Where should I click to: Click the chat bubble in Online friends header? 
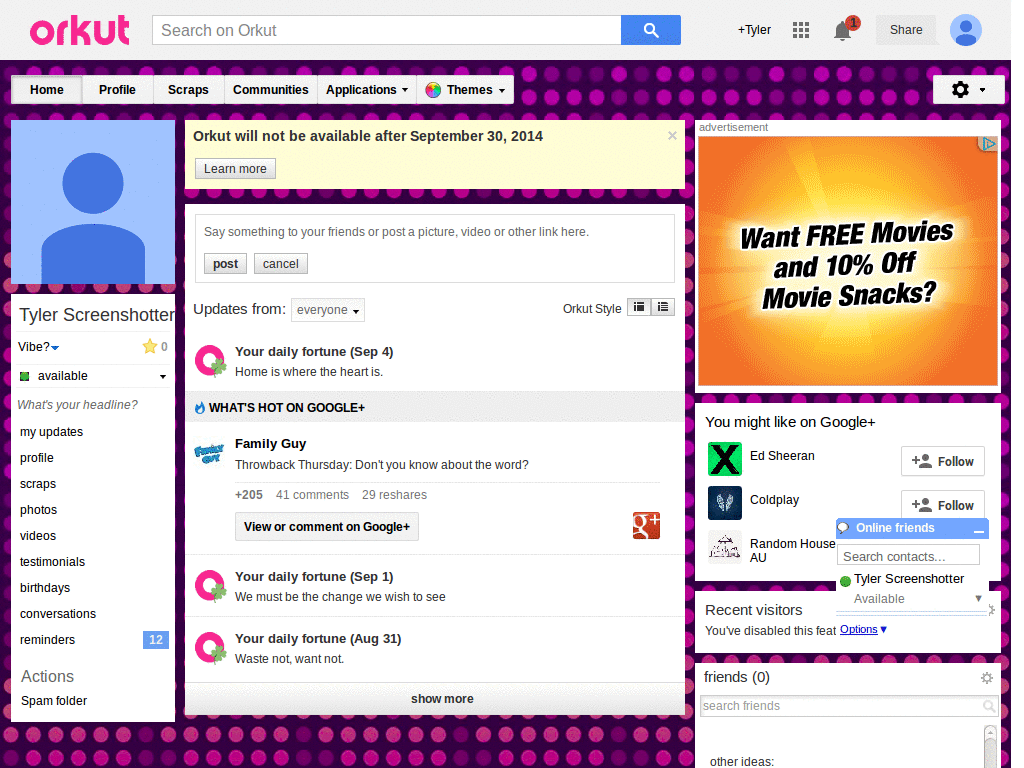click(843, 527)
